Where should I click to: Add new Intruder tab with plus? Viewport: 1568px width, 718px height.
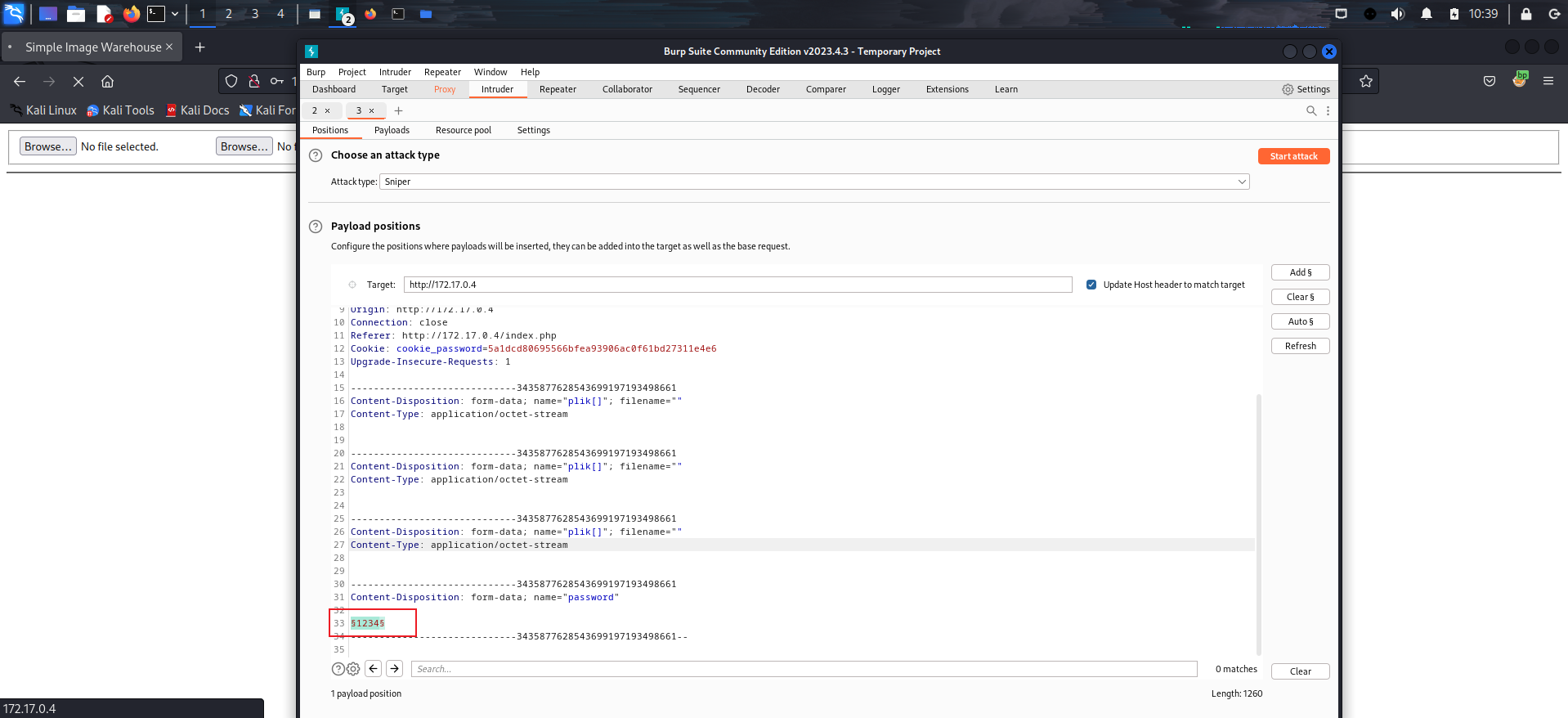(x=399, y=110)
